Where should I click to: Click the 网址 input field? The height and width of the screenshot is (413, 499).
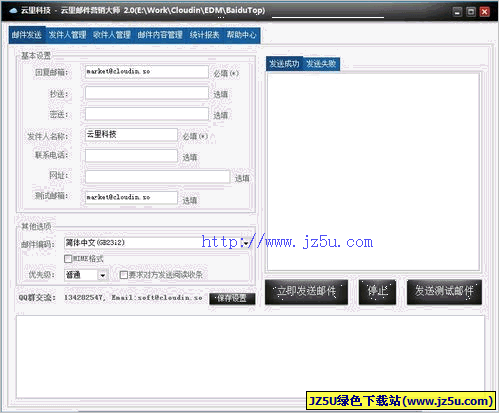157,176
